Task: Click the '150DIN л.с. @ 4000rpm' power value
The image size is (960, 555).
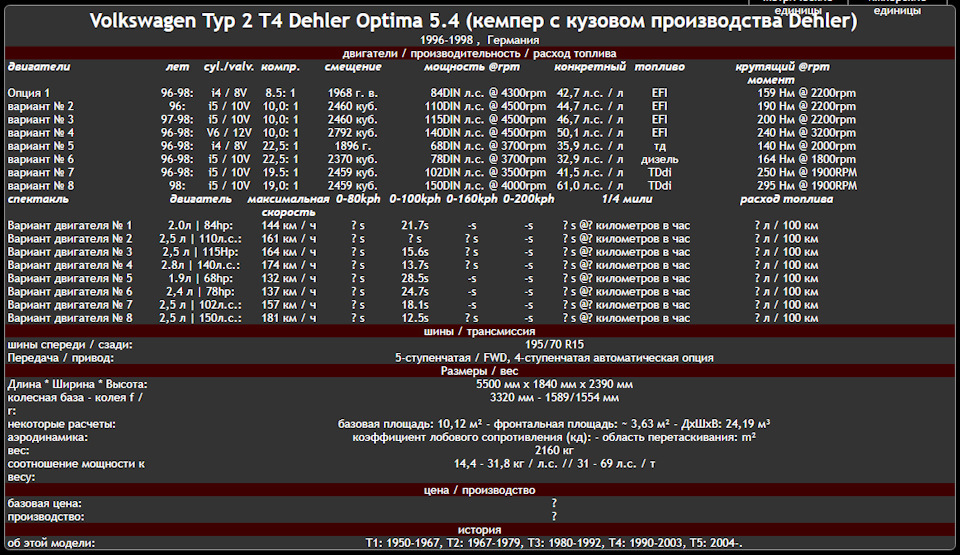Action: click(485, 186)
